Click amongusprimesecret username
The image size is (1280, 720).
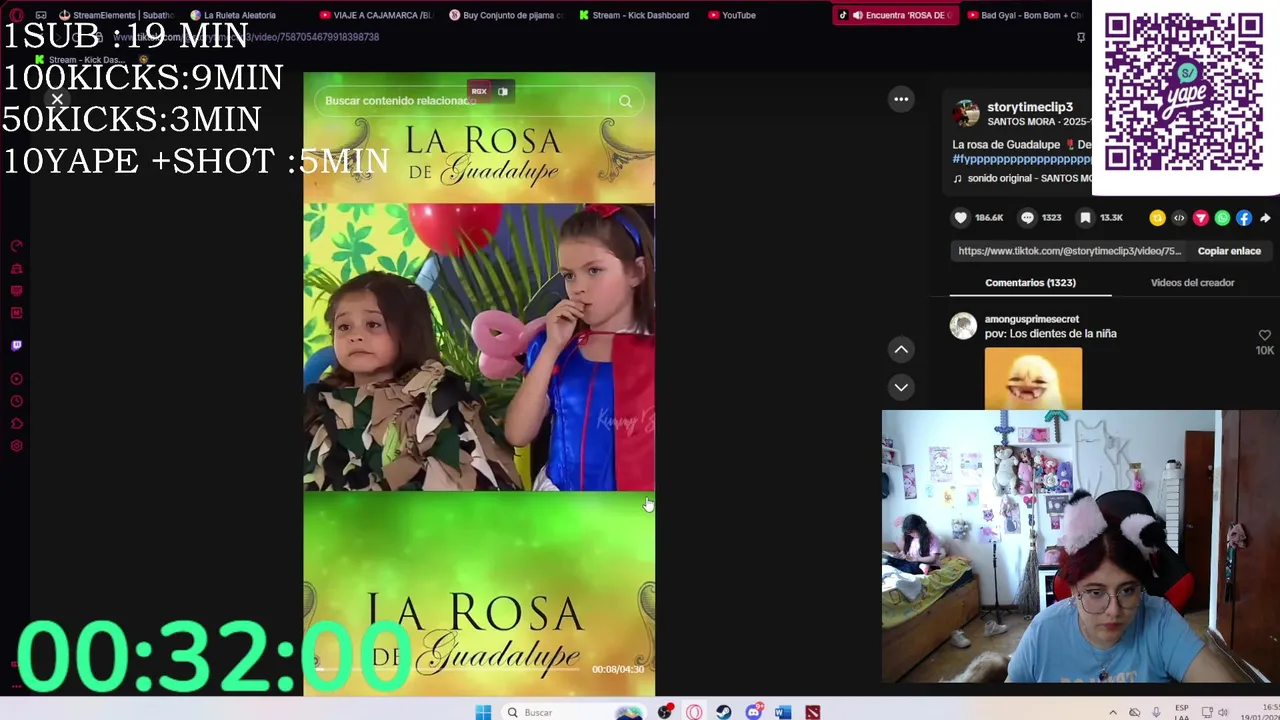[1031, 319]
